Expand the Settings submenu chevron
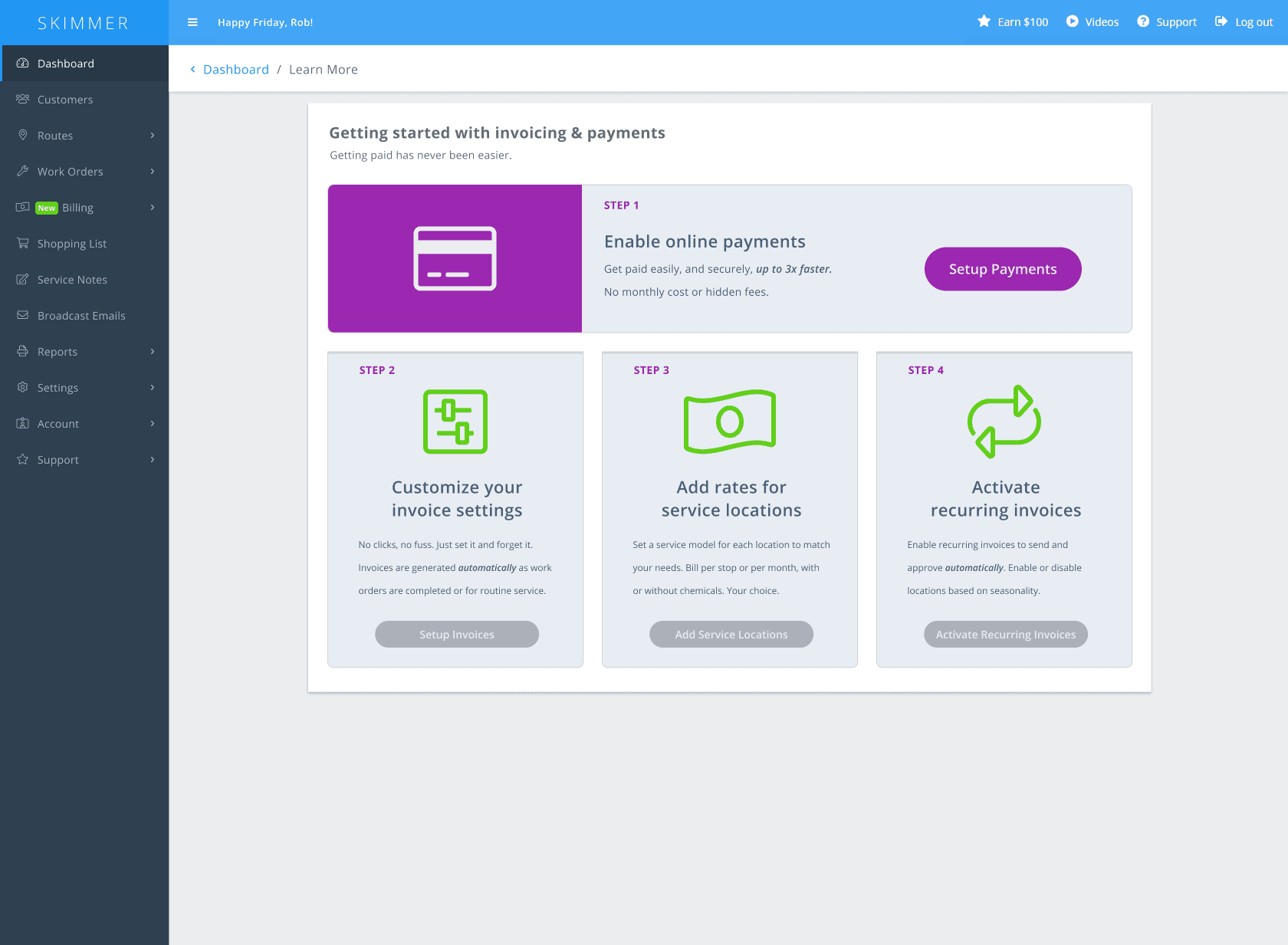Screen dimensions: 1288x945 153,388
